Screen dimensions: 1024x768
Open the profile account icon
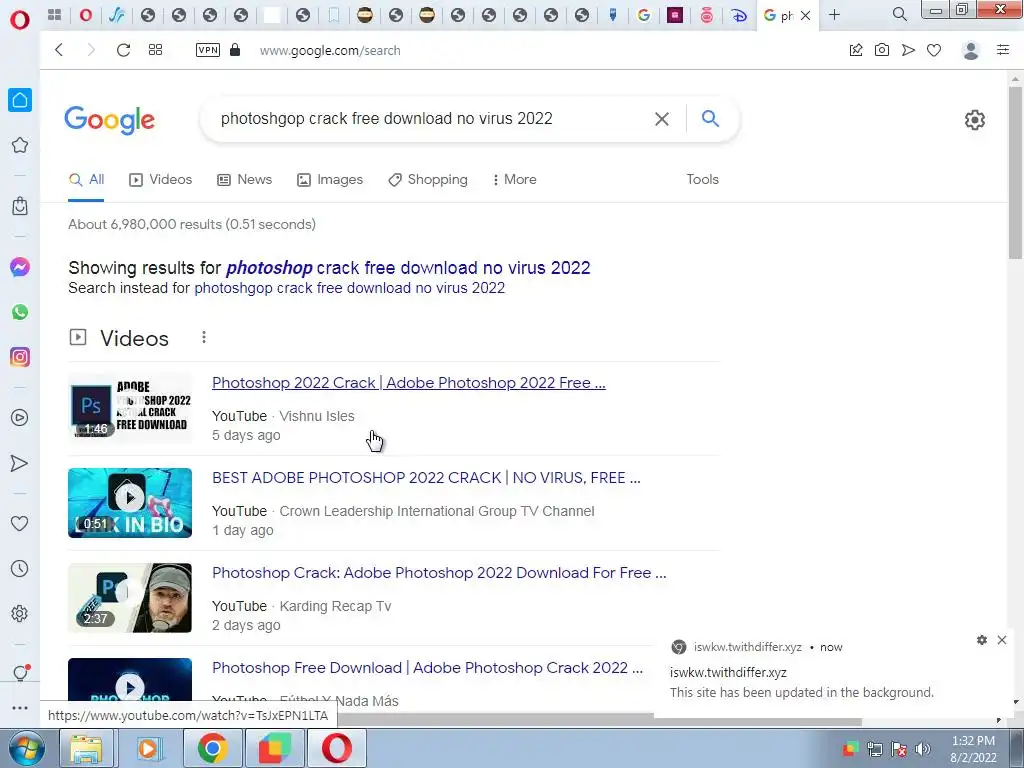[970, 50]
